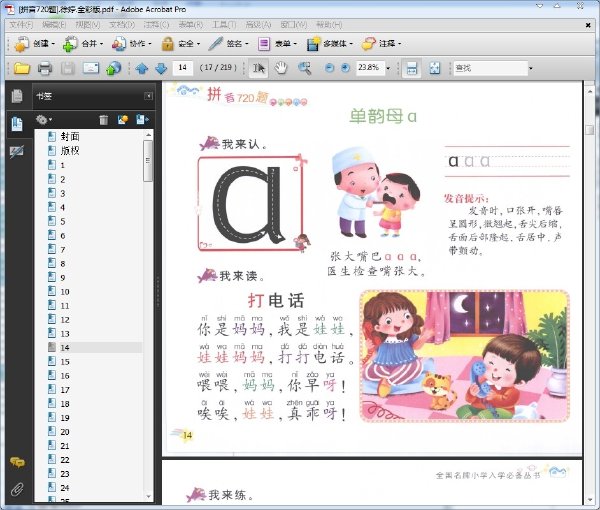
Task: Click the New bookmark icon
Action: click(123, 120)
